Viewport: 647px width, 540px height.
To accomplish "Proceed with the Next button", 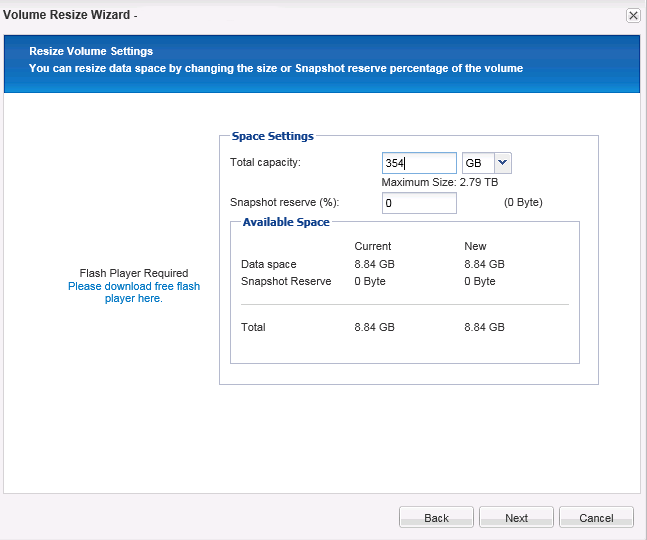I will (516, 518).
